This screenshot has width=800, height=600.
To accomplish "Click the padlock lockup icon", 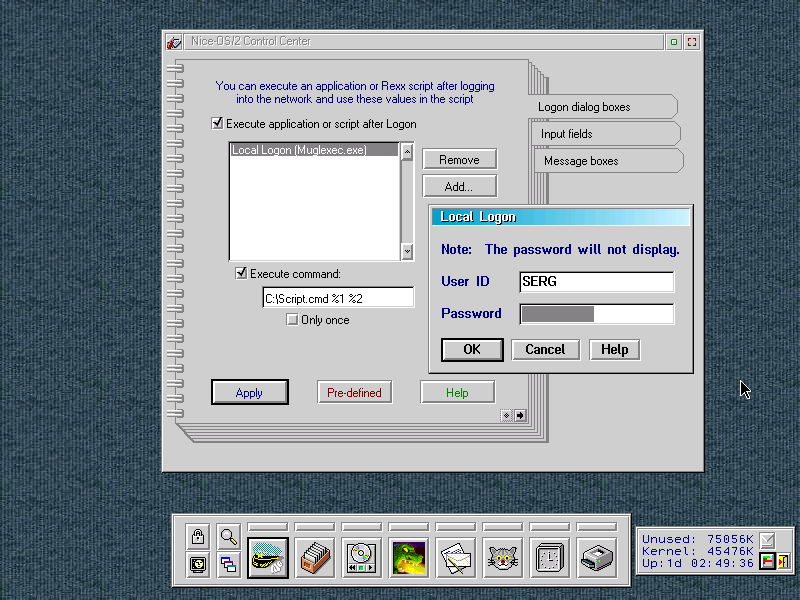I will 198,536.
